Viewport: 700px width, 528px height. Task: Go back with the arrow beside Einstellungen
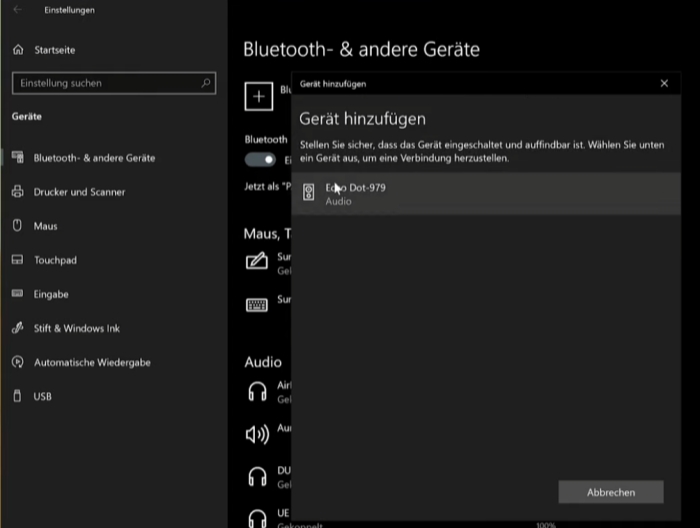(x=17, y=9)
